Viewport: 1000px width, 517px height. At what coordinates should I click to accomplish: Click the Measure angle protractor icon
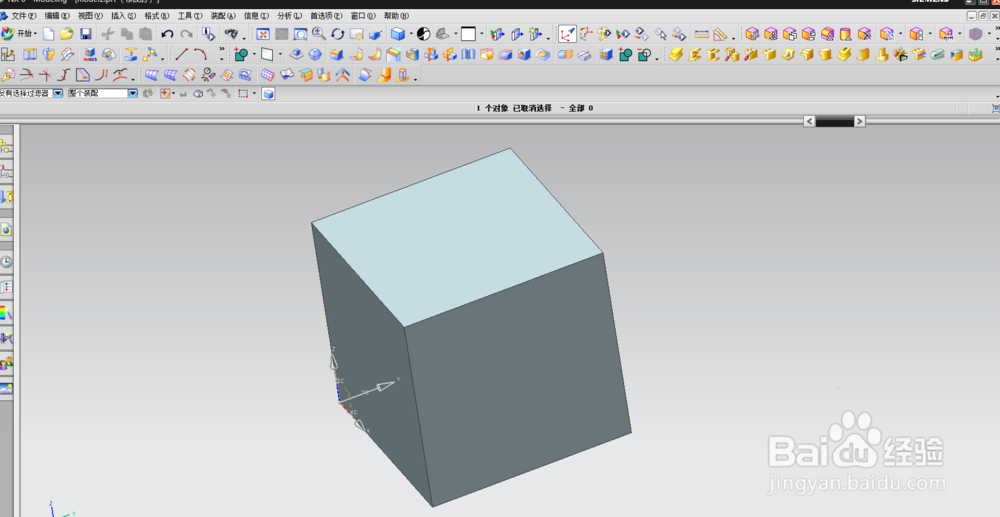[x=720, y=34]
